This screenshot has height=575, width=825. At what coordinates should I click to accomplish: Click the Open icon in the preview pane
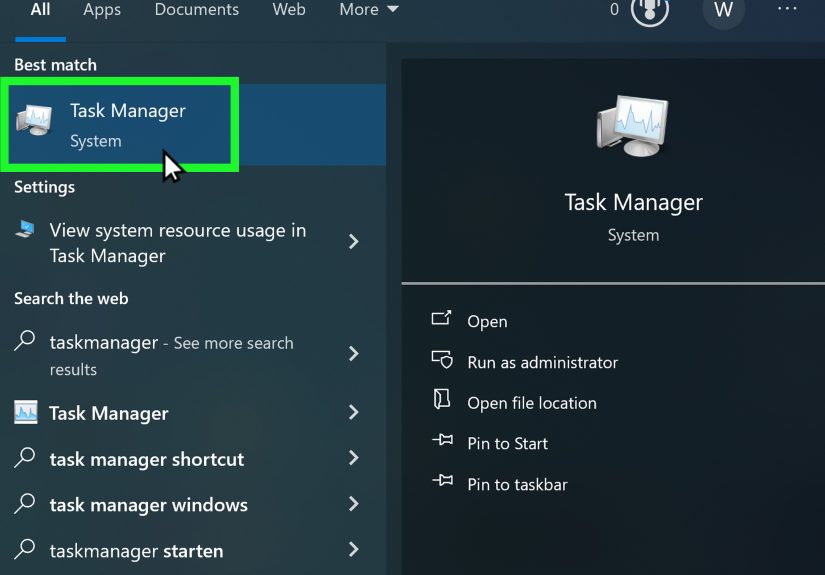[x=441, y=319]
